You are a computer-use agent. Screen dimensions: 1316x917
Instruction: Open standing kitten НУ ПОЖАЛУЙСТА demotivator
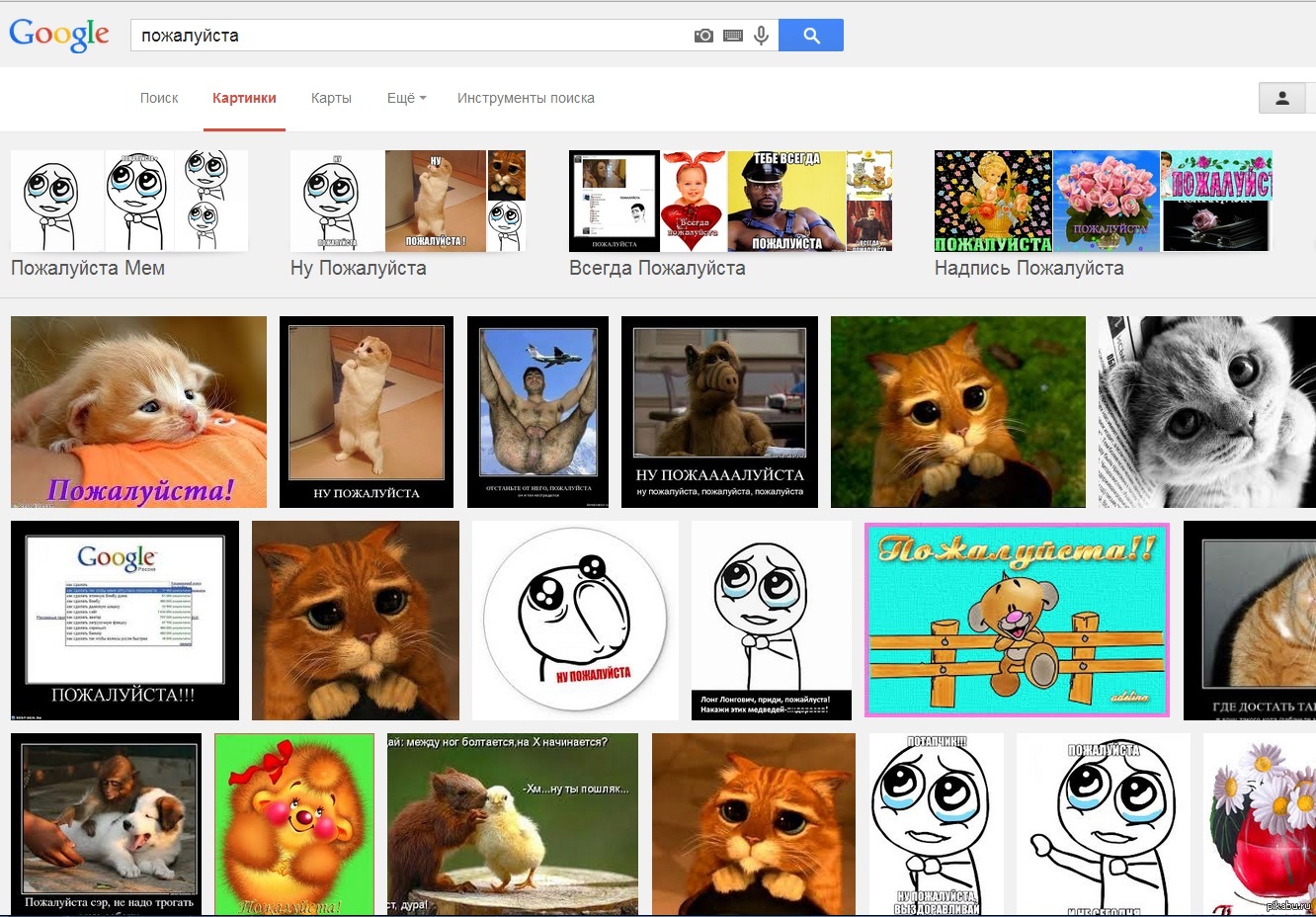(367, 412)
